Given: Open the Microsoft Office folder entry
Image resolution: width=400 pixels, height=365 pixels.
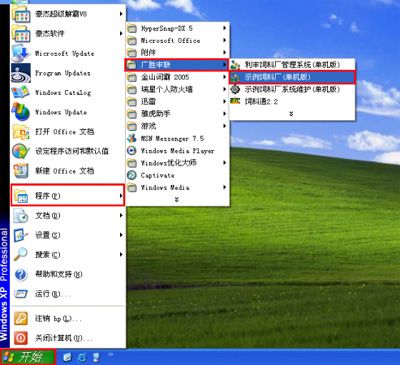Looking at the screenshot, I should click(177, 40).
